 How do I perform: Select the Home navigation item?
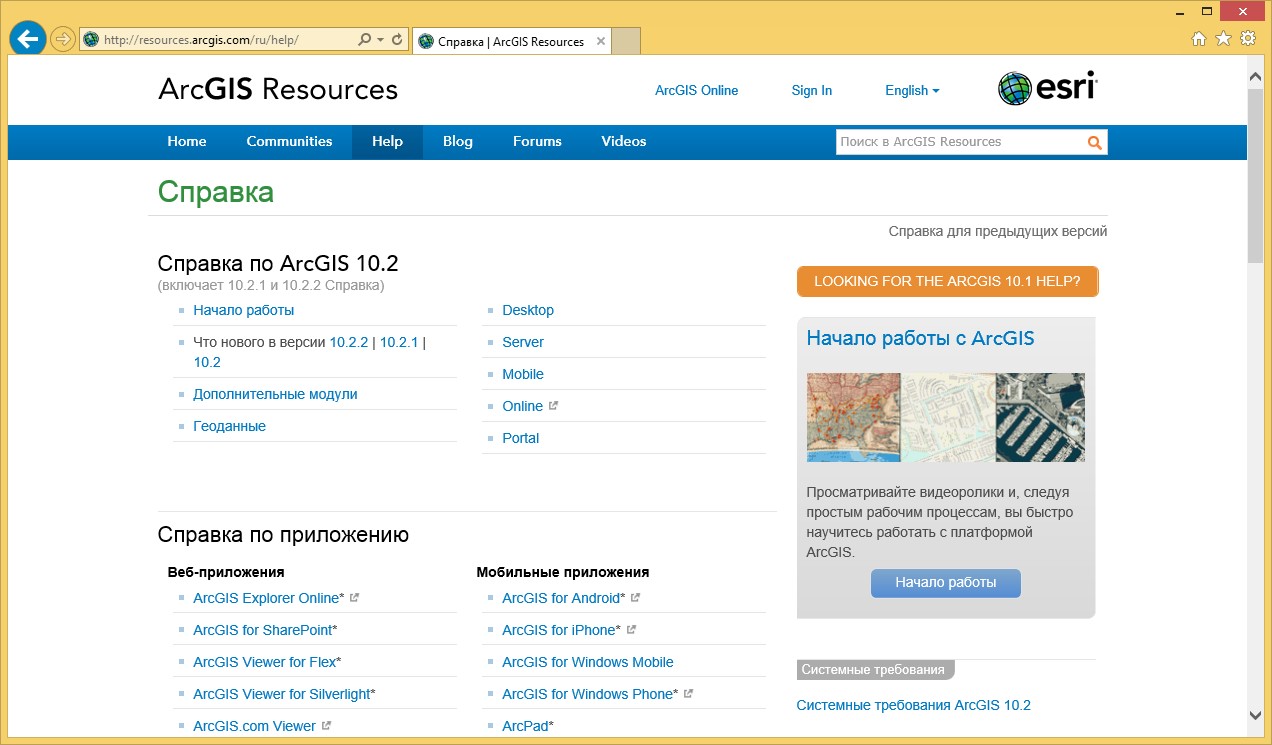[x=187, y=141]
